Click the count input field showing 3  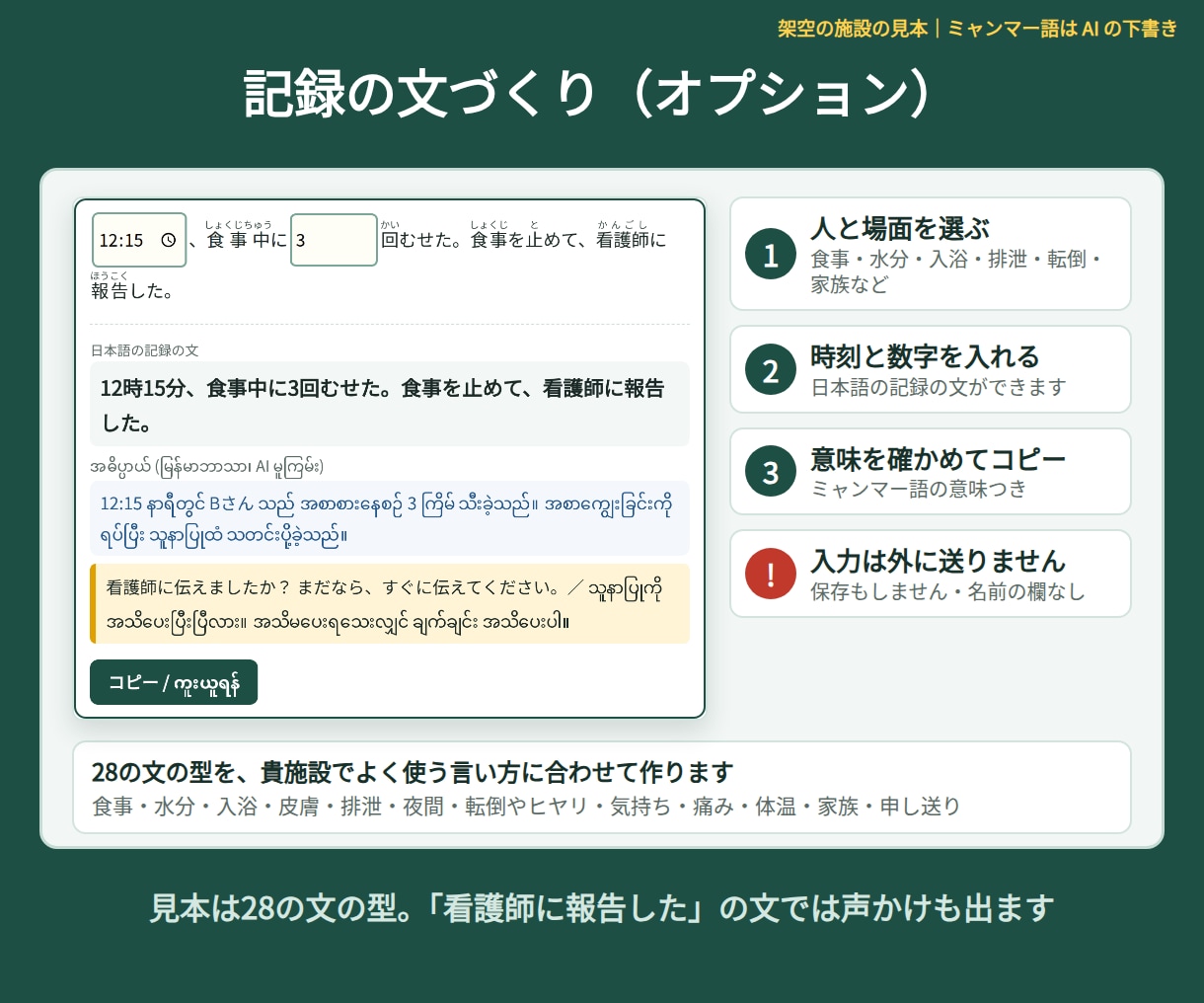(x=334, y=240)
